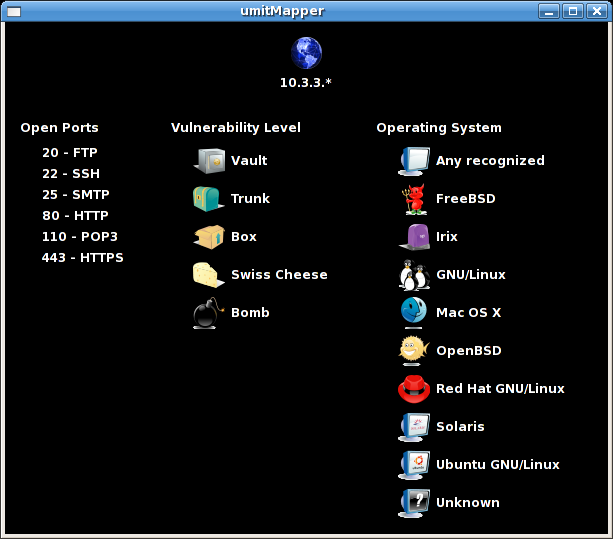Viewport: 613px width, 539px height.
Task: Minimize the umitMapper window
Action: (549, 11)
